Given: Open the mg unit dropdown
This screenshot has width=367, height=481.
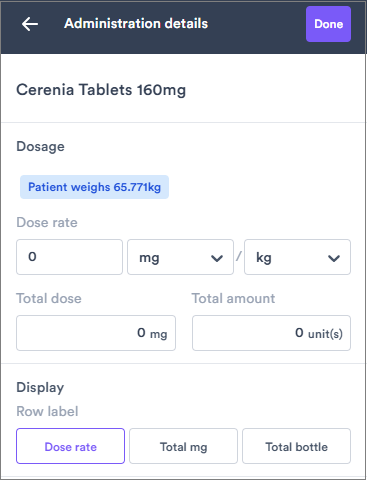Looking at the screenshot, I should tap(180, 257).
